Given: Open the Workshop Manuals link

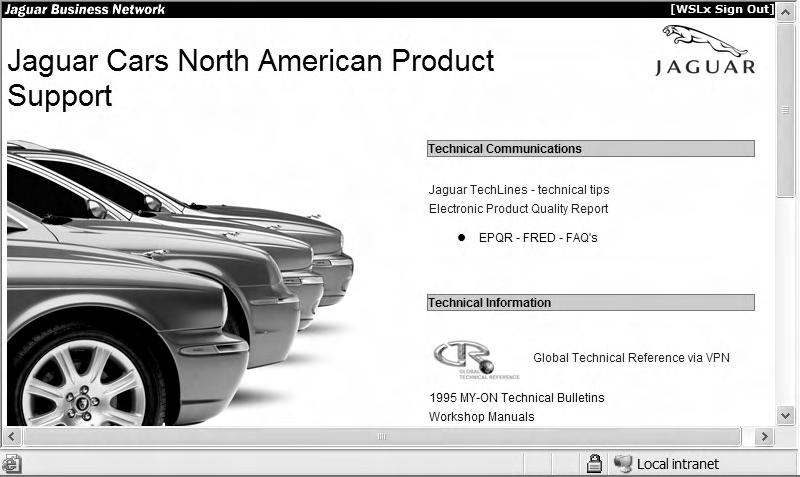Looking at the screenshot, I should pyautogui.click(x=482, y=417).
